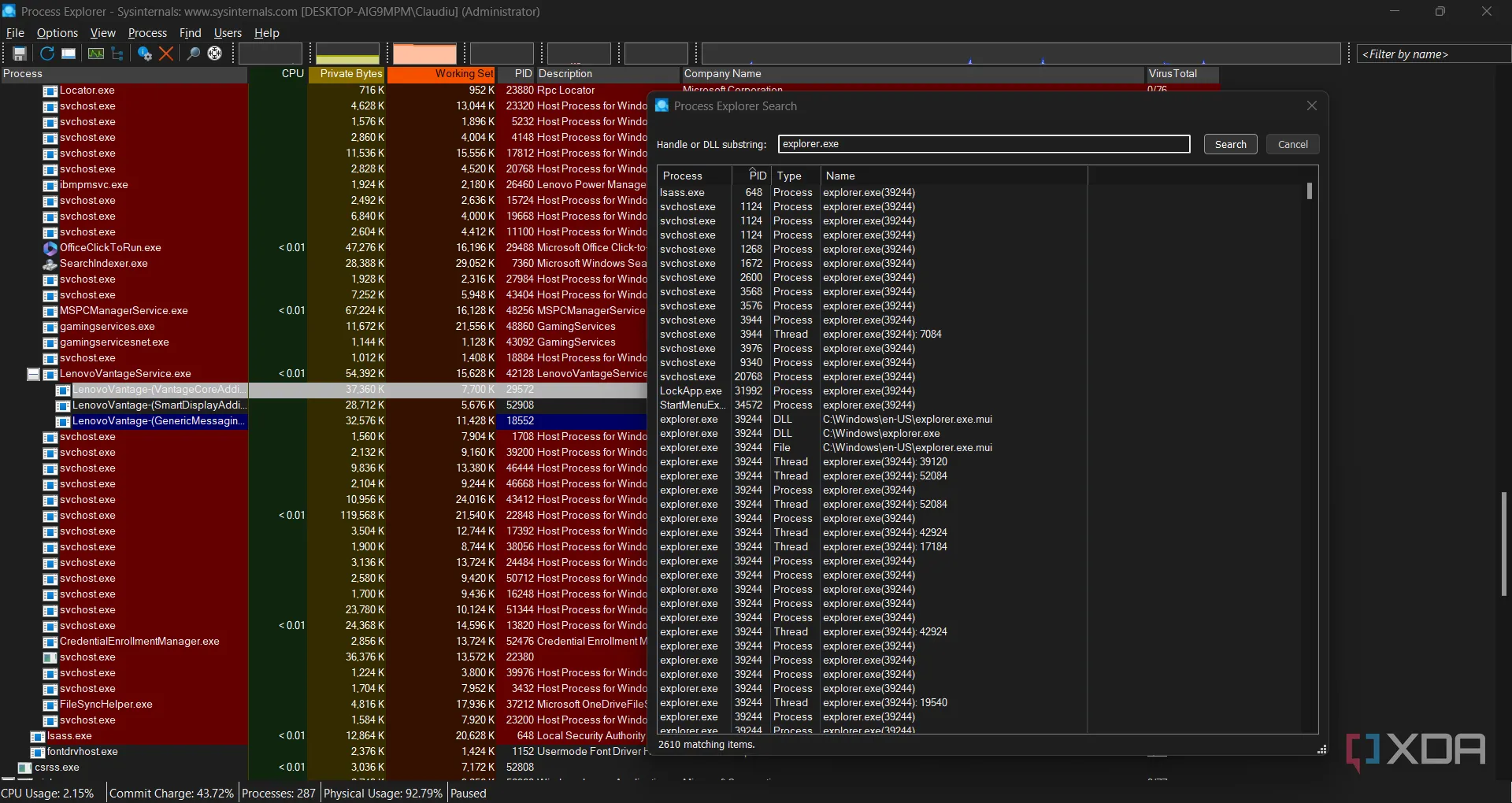Screen dimensions: 1512x803
Task: Sort by the CPU column header
Action: (278, 74)
